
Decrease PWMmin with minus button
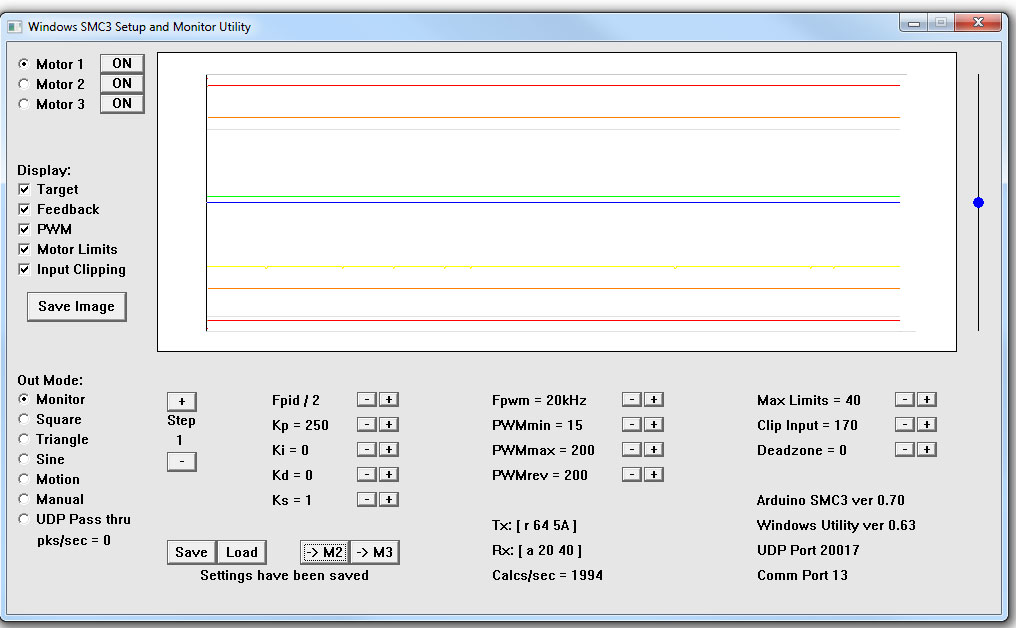coord(632,424)
